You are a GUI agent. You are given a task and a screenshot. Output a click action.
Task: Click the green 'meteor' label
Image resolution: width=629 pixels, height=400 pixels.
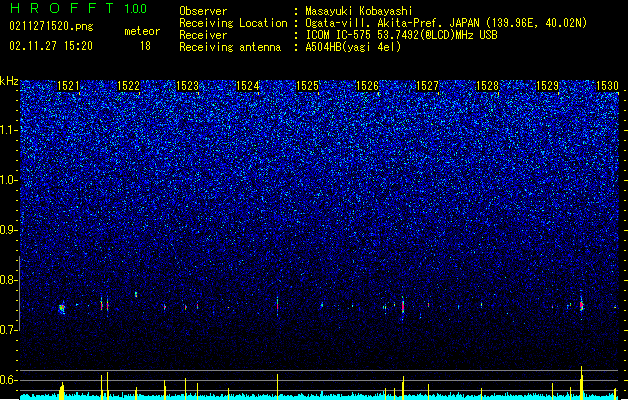pos(142,31)
